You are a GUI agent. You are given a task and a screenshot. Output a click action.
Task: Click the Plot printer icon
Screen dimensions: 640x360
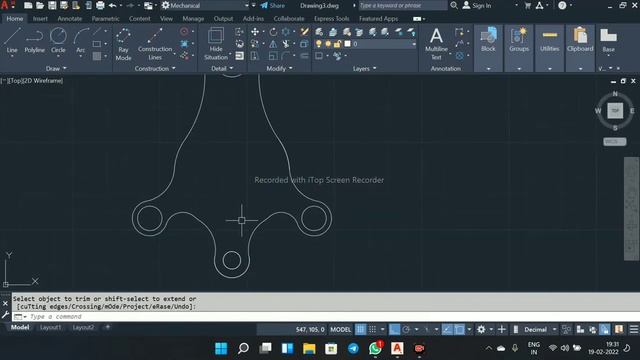click(x=100, y=5)
